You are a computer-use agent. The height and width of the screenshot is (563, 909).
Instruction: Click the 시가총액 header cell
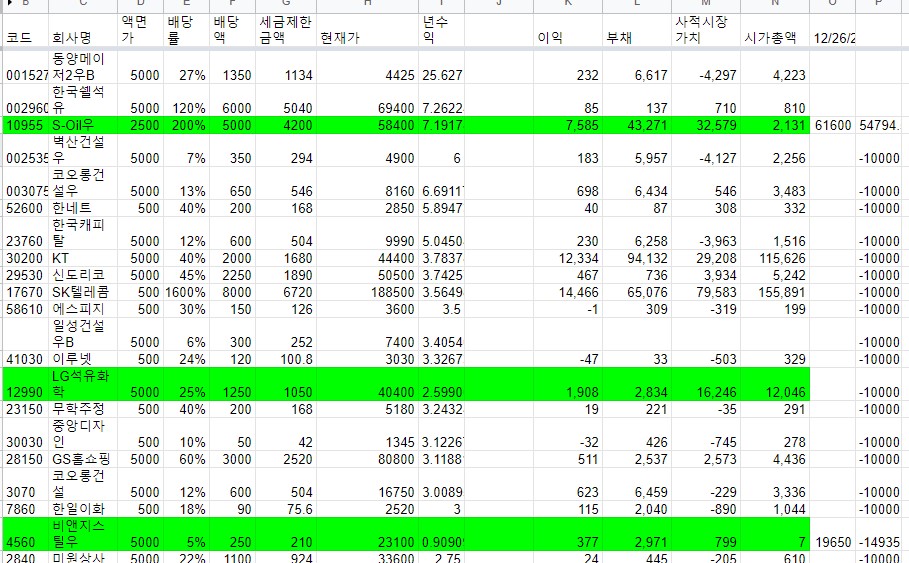pos(775,30)
